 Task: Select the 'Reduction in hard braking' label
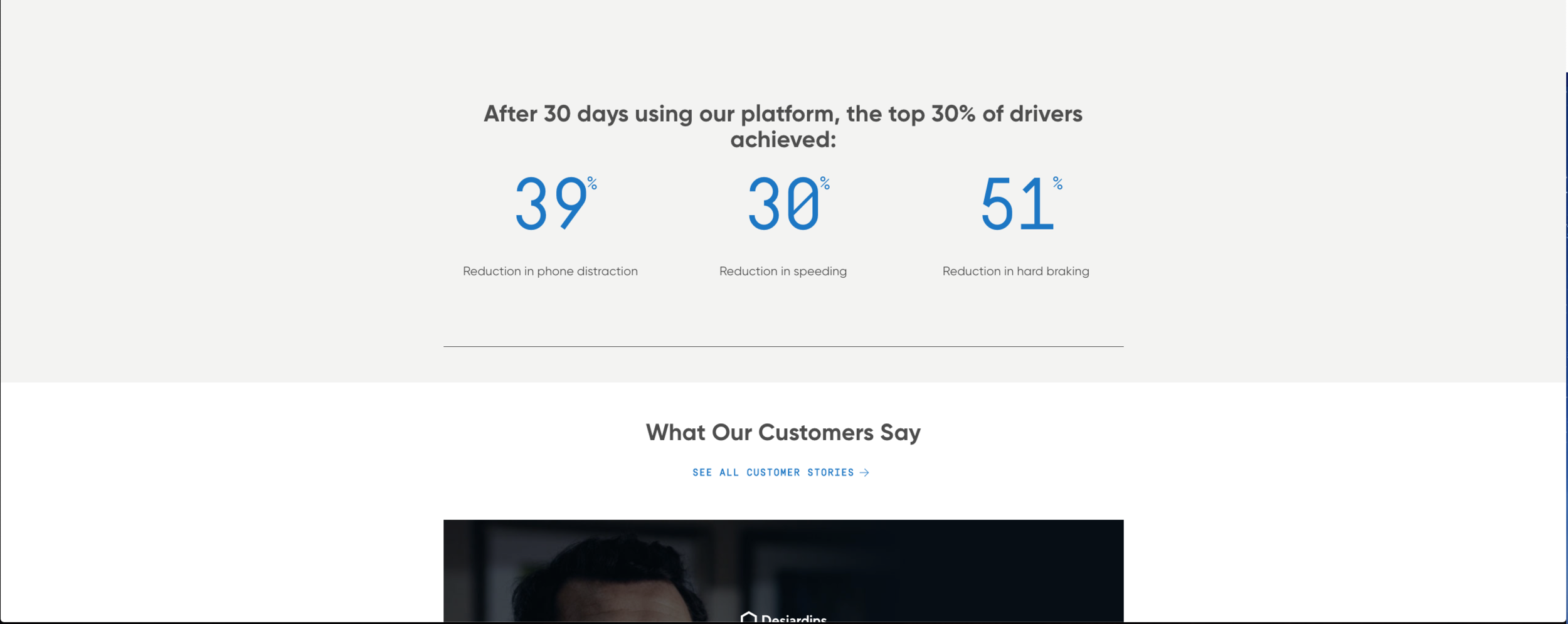1015,272
